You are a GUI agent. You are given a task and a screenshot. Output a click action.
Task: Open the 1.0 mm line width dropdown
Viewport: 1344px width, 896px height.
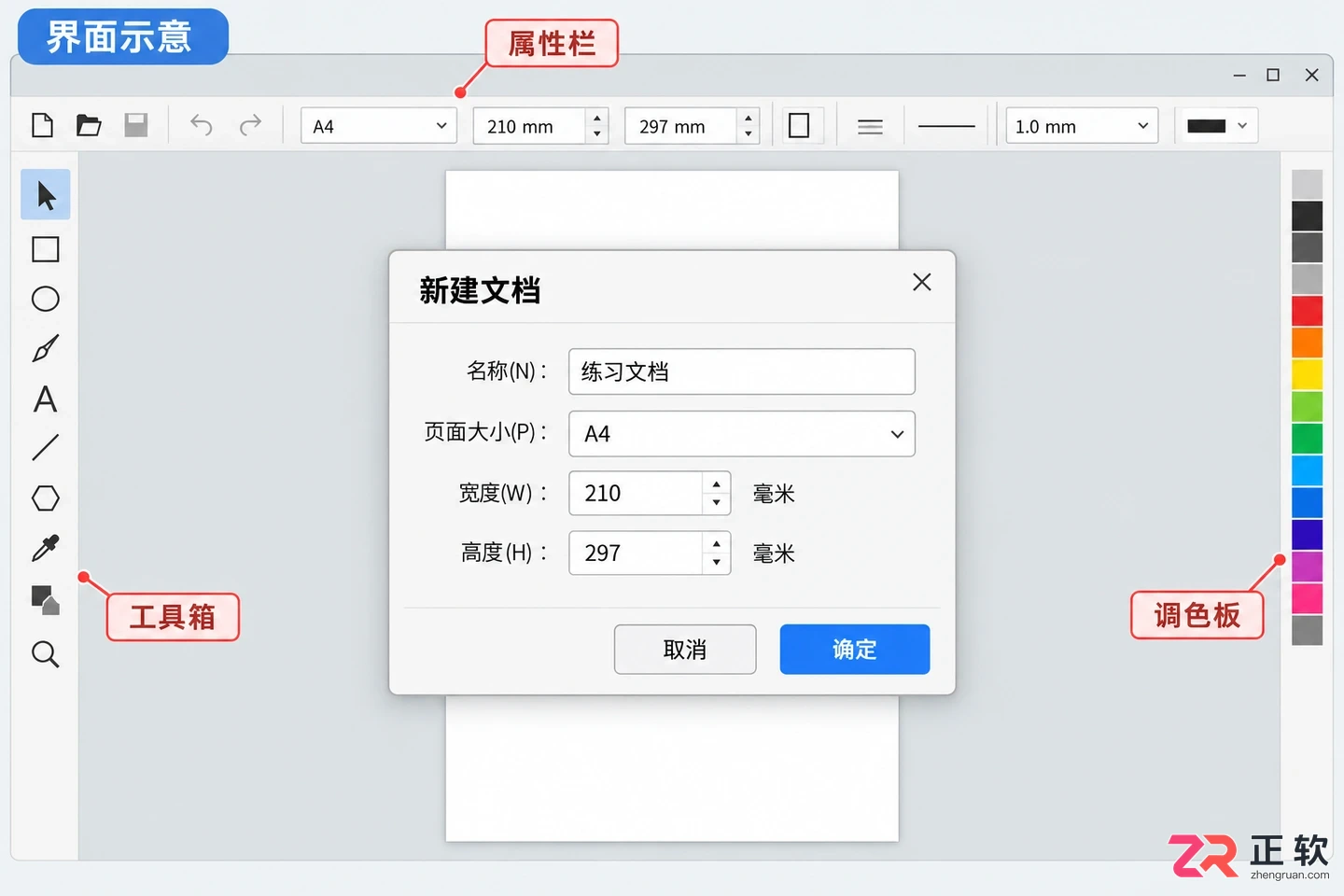[1082, 126]
